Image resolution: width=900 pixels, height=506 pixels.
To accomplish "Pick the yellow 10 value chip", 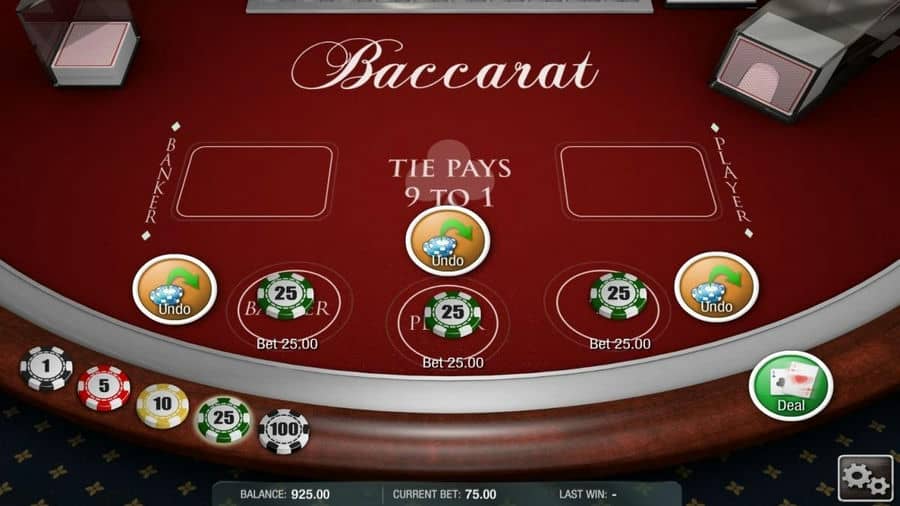I will tap(162, 406).
